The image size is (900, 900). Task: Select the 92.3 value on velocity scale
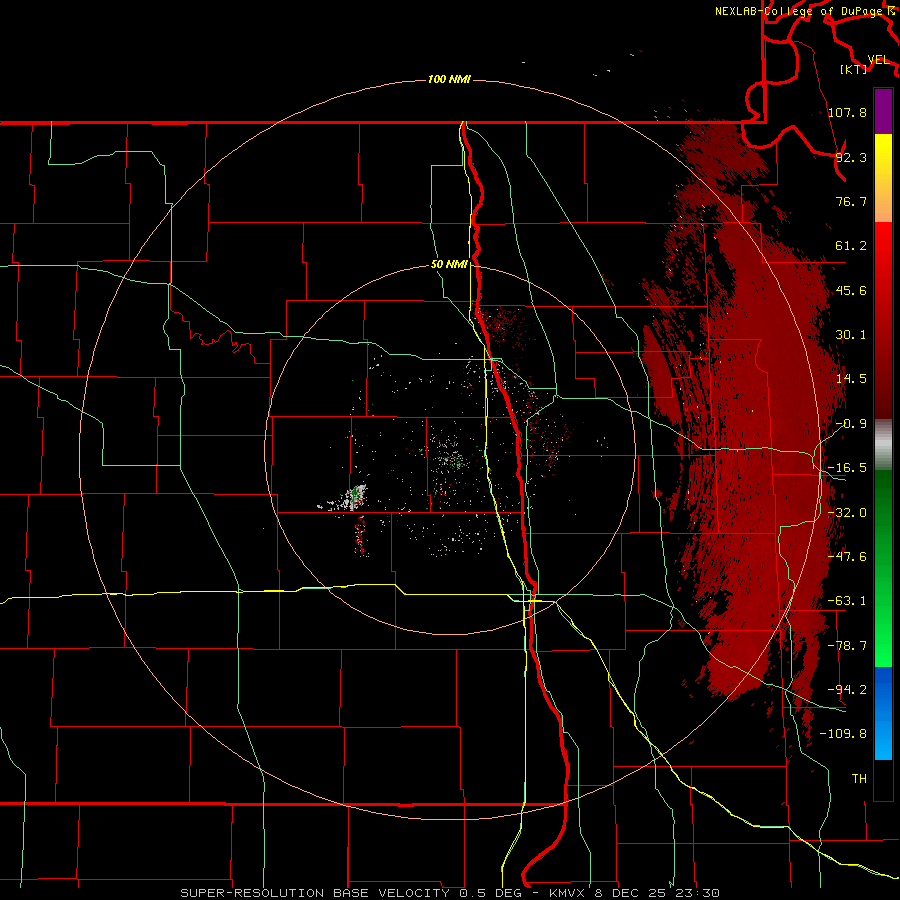pos(851,157)
